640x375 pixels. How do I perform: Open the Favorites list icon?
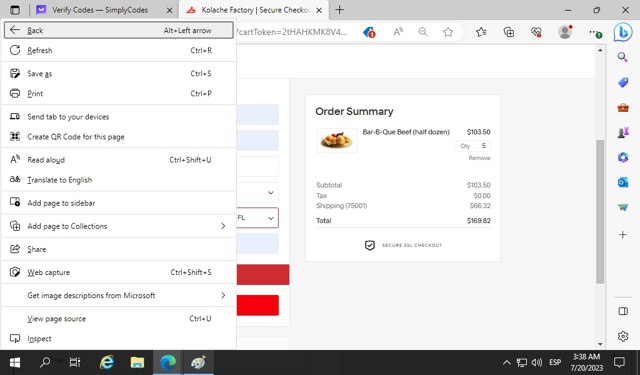(481, 32)
